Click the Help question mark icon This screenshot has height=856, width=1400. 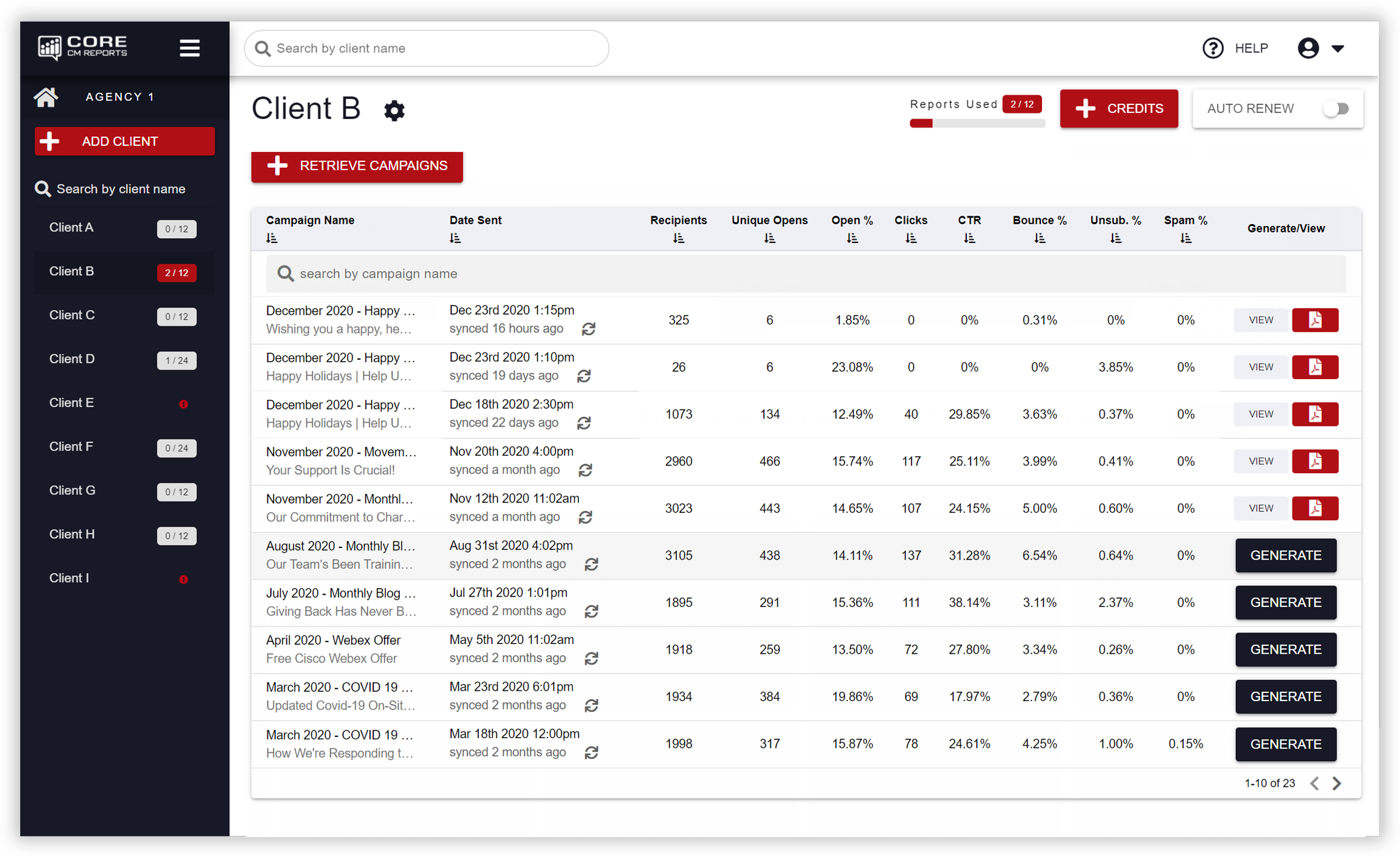click(1213, 48)
